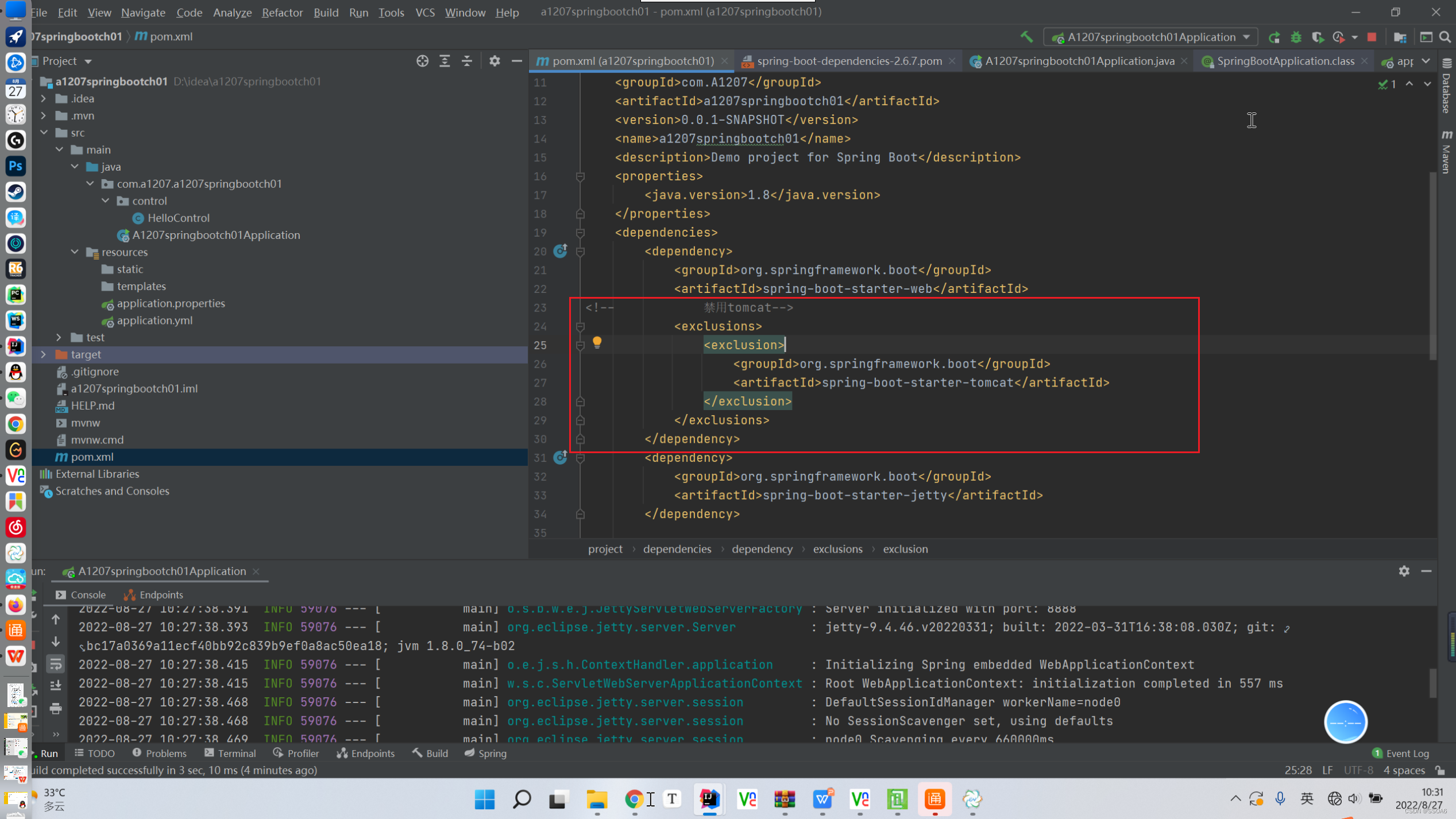This screenshot has width=1456, height=819.
Task: Collapse the src folder
Action: (x=44, y=133)
